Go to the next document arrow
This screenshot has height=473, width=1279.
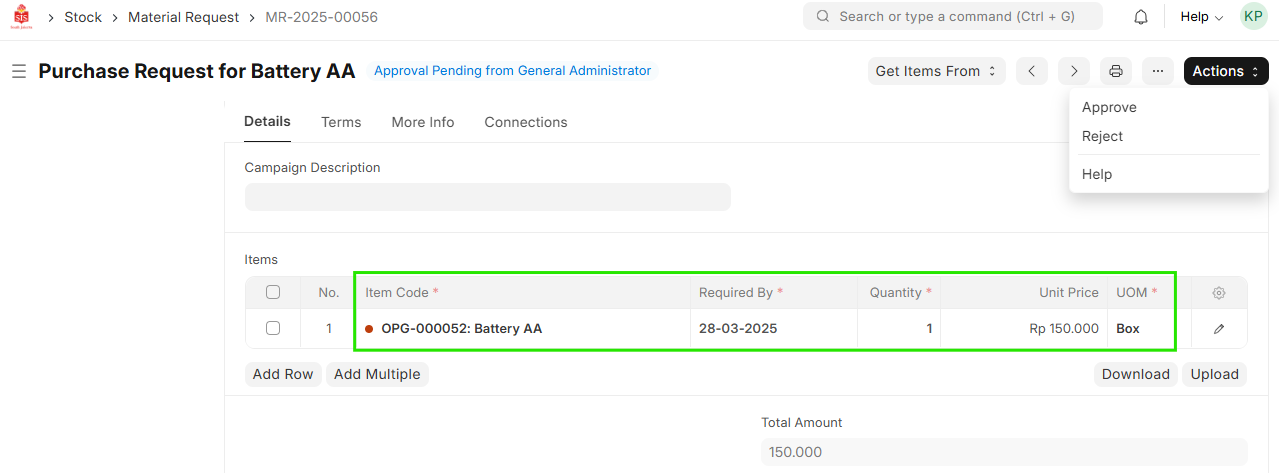pyautogui.click(x=1073, y=71)
